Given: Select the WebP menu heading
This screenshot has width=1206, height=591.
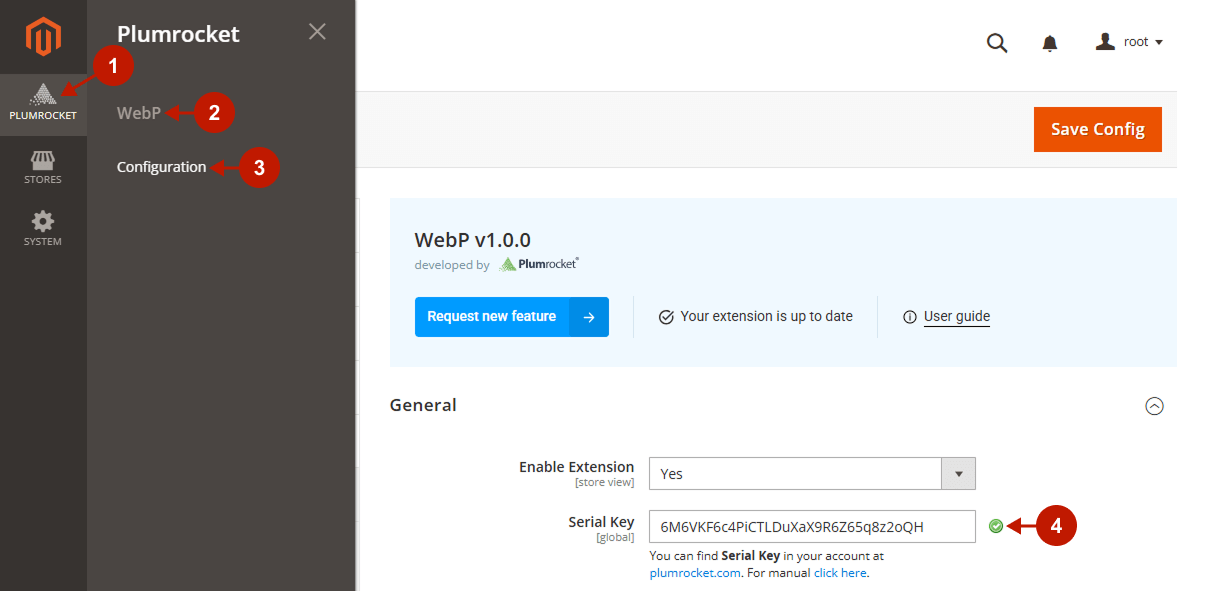Looking at the screenshot, I should [x=138, y=113].
